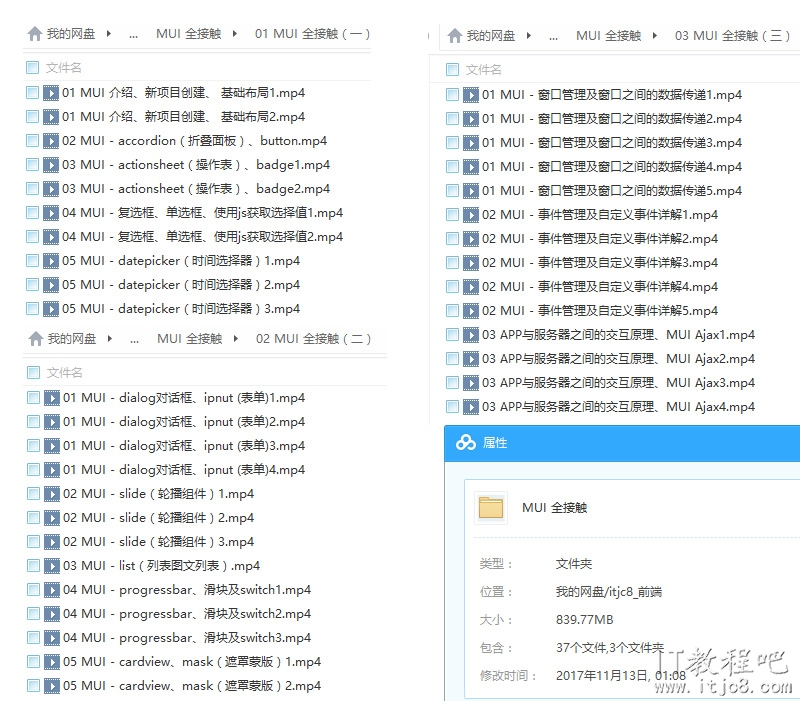
Task: Click the video icon of datepicker（时间选择器）1.mp4
Action: (x=51, y=261)
